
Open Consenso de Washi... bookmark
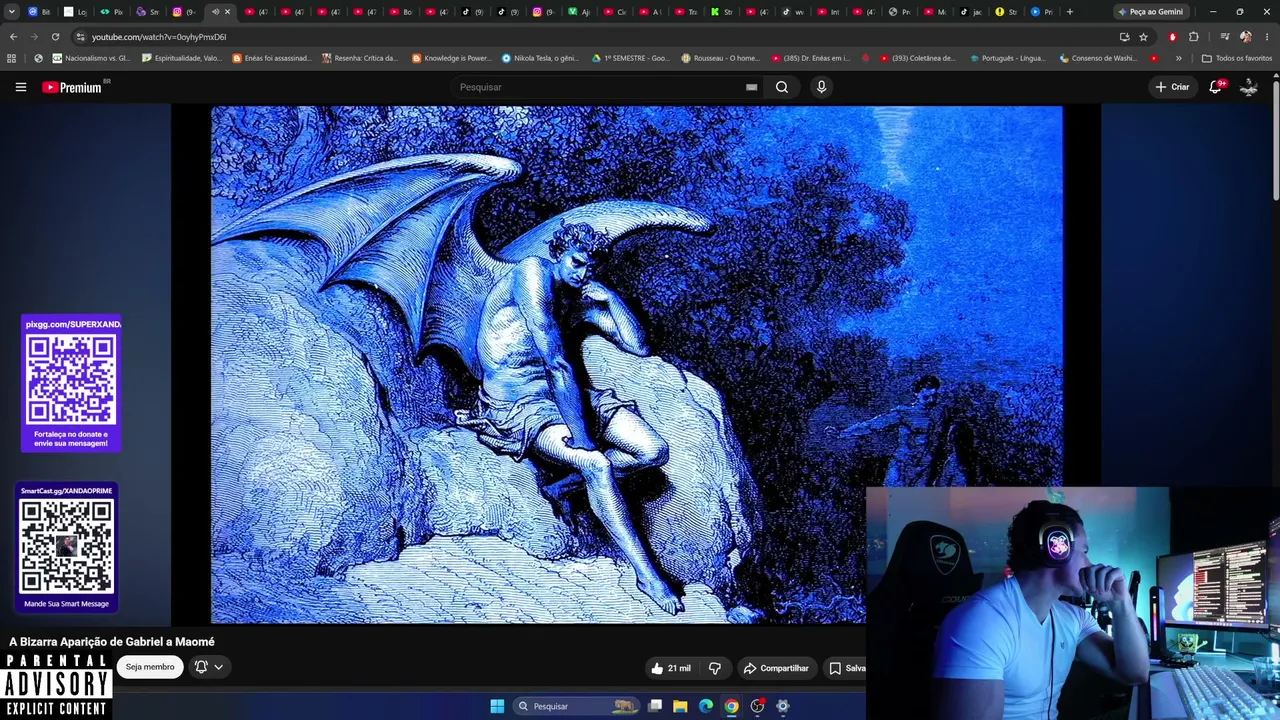(x=1097, y=58)
